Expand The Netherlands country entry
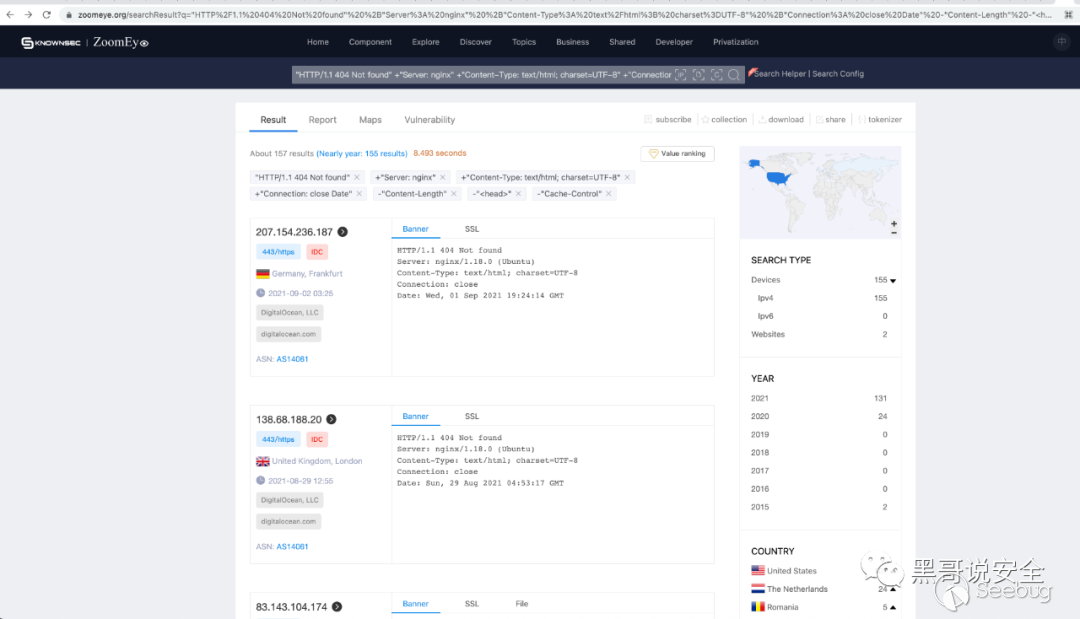This screenshot has height=619, width=1080. click(x=893, y=589)
